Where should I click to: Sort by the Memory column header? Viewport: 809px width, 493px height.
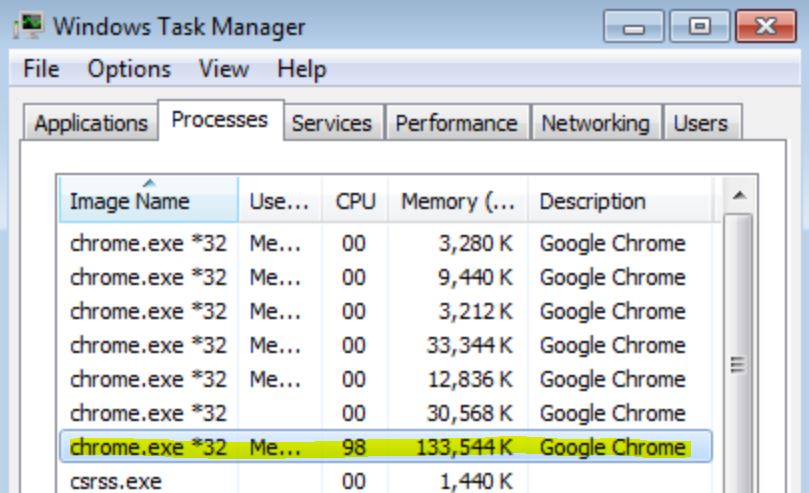pyautogui.click(x=457, y=201)
